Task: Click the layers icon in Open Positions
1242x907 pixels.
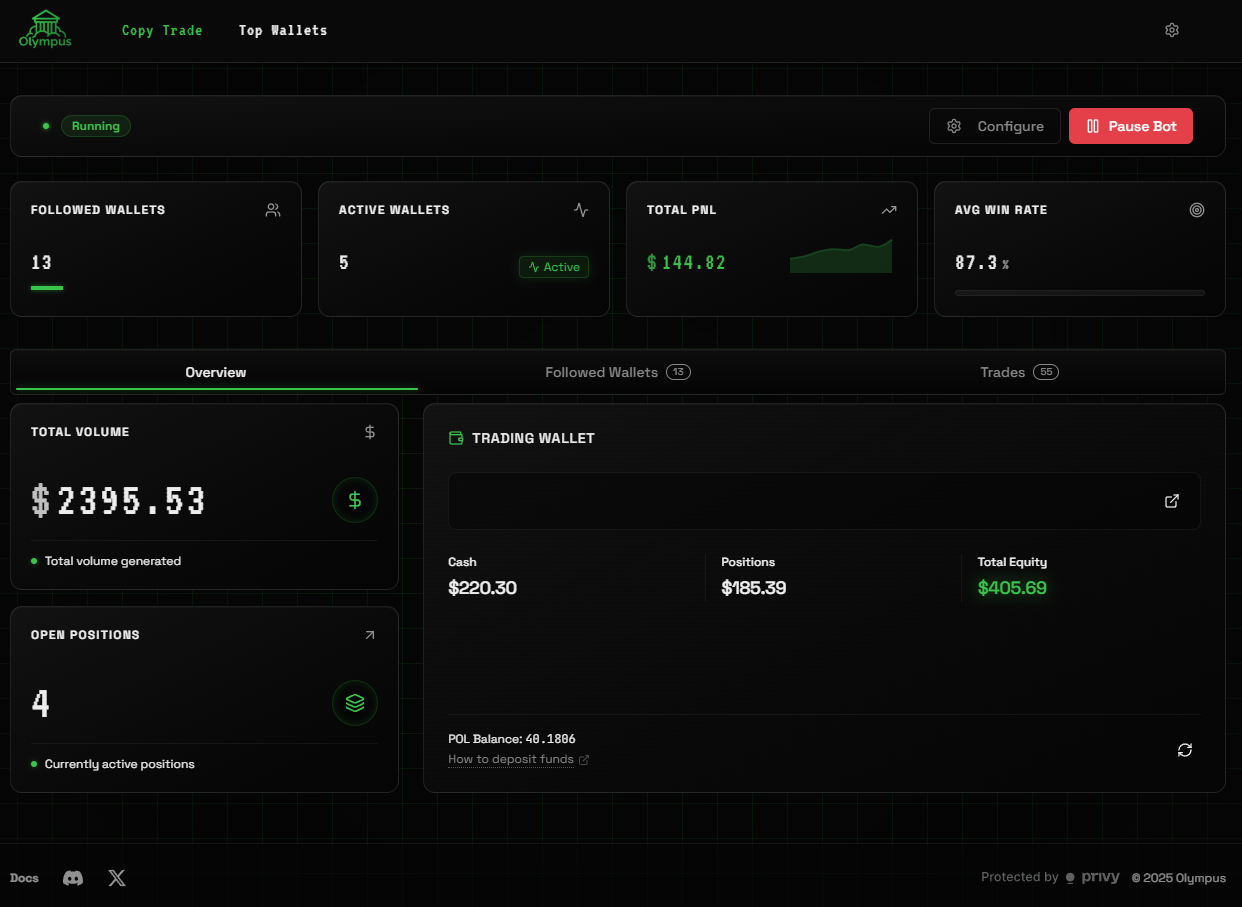Action: [355, 703]
